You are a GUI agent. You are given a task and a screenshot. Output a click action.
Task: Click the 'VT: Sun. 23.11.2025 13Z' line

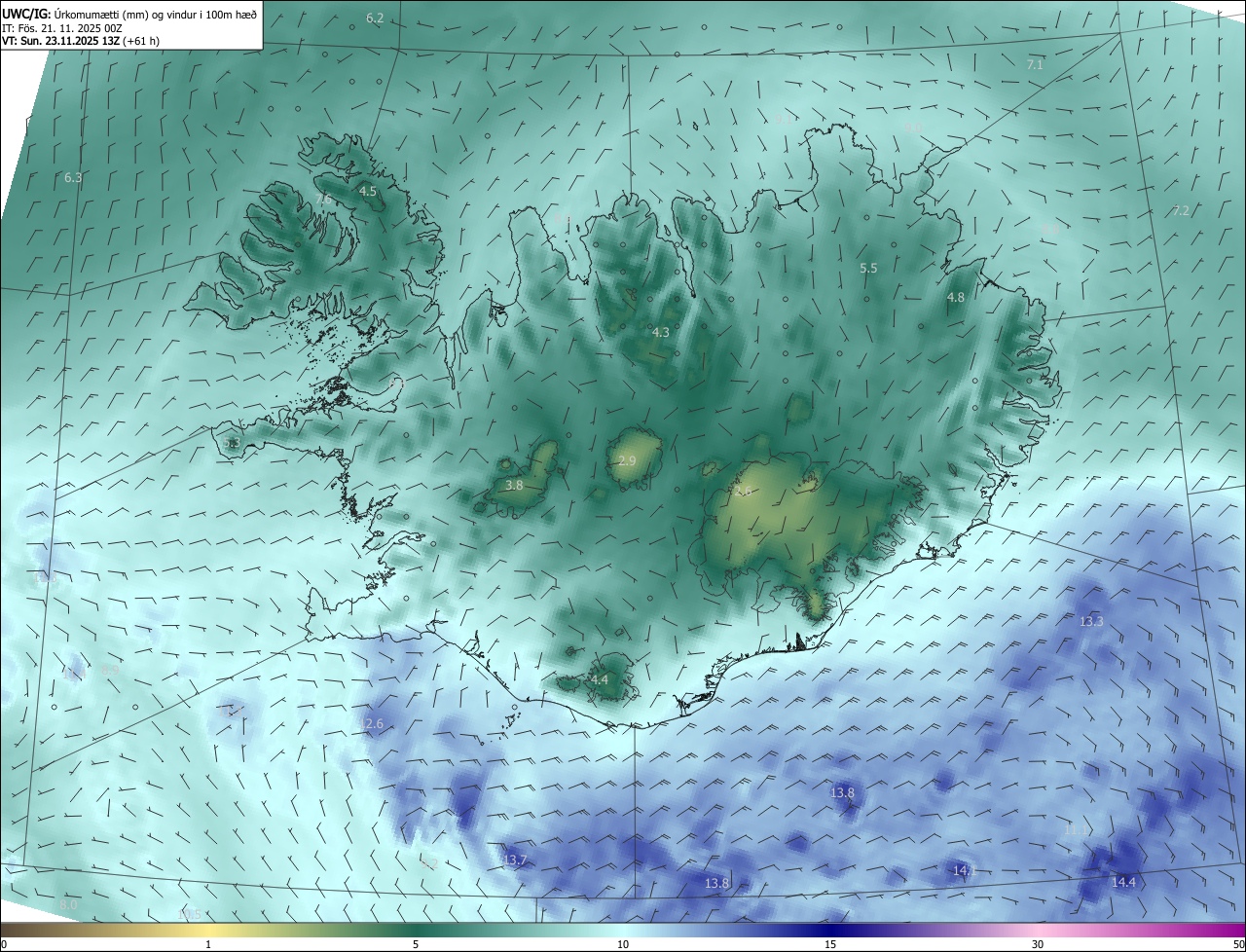[x=81, y=41]
